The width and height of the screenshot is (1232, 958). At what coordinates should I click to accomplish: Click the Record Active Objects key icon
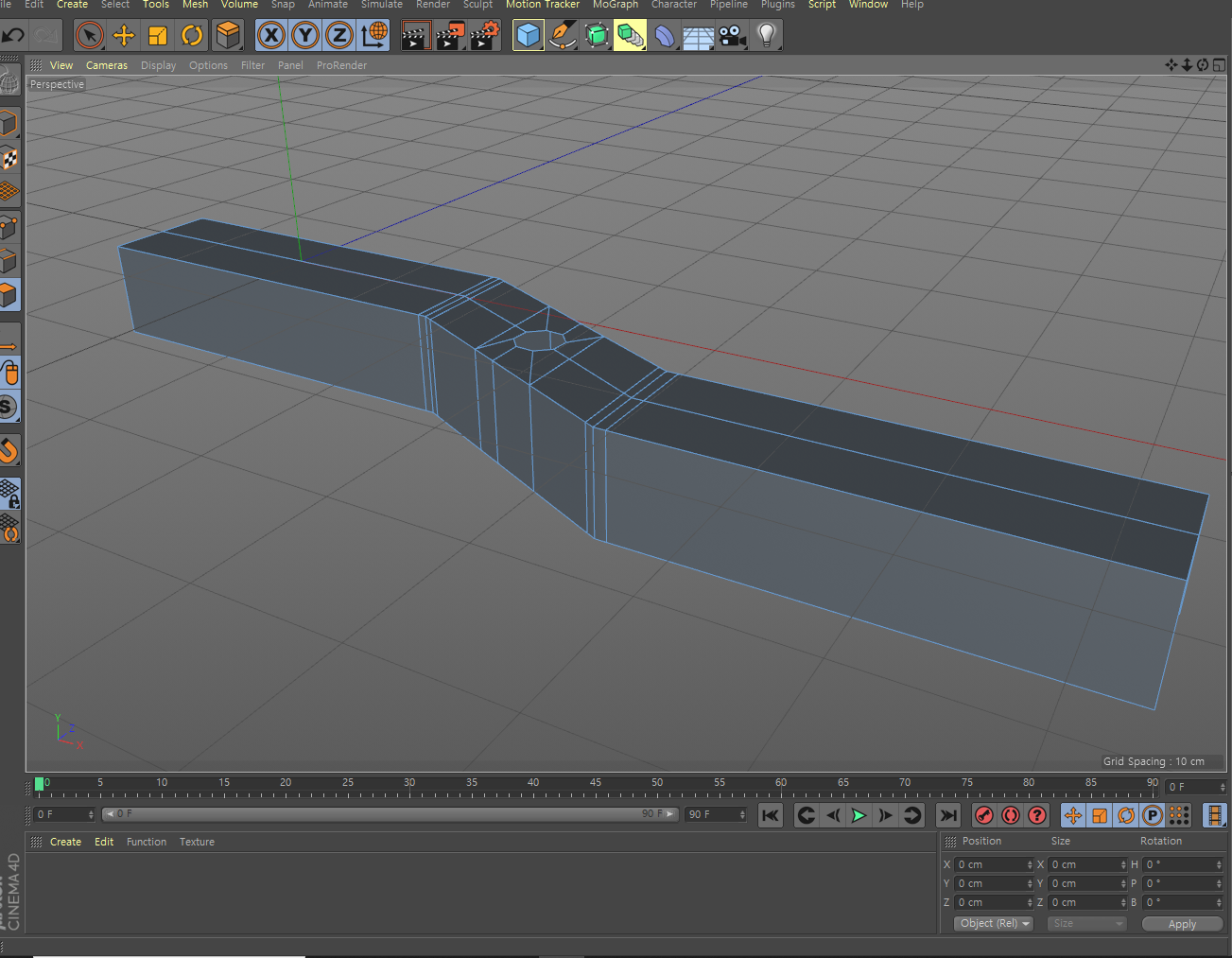click(984, 815)
